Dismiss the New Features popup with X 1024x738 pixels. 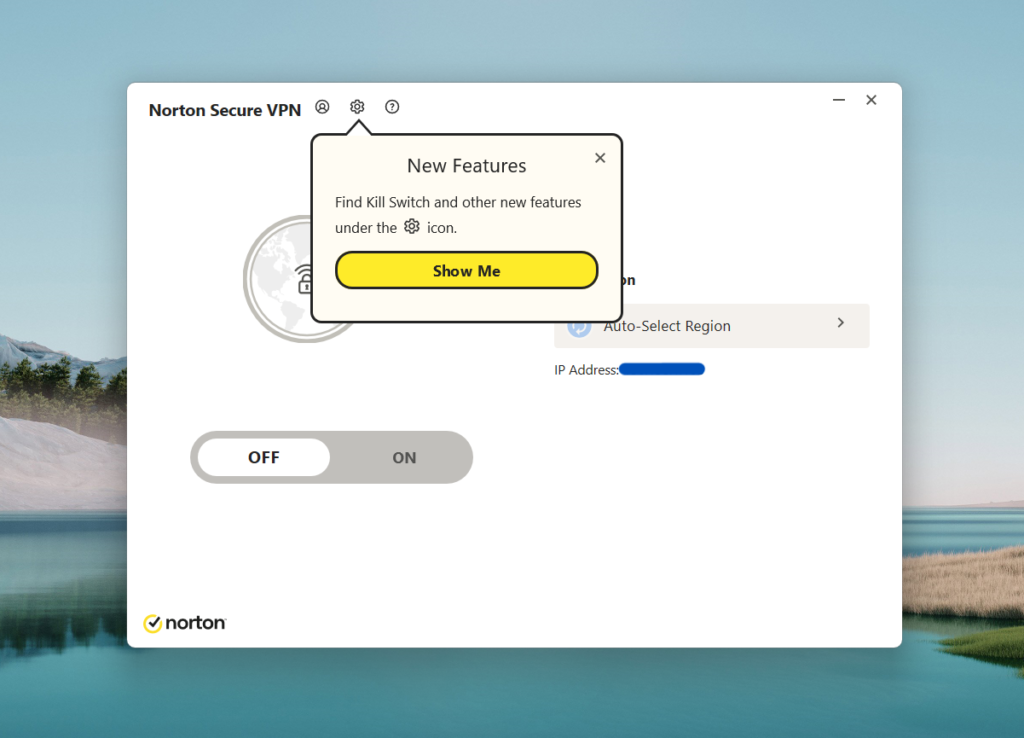599,157
